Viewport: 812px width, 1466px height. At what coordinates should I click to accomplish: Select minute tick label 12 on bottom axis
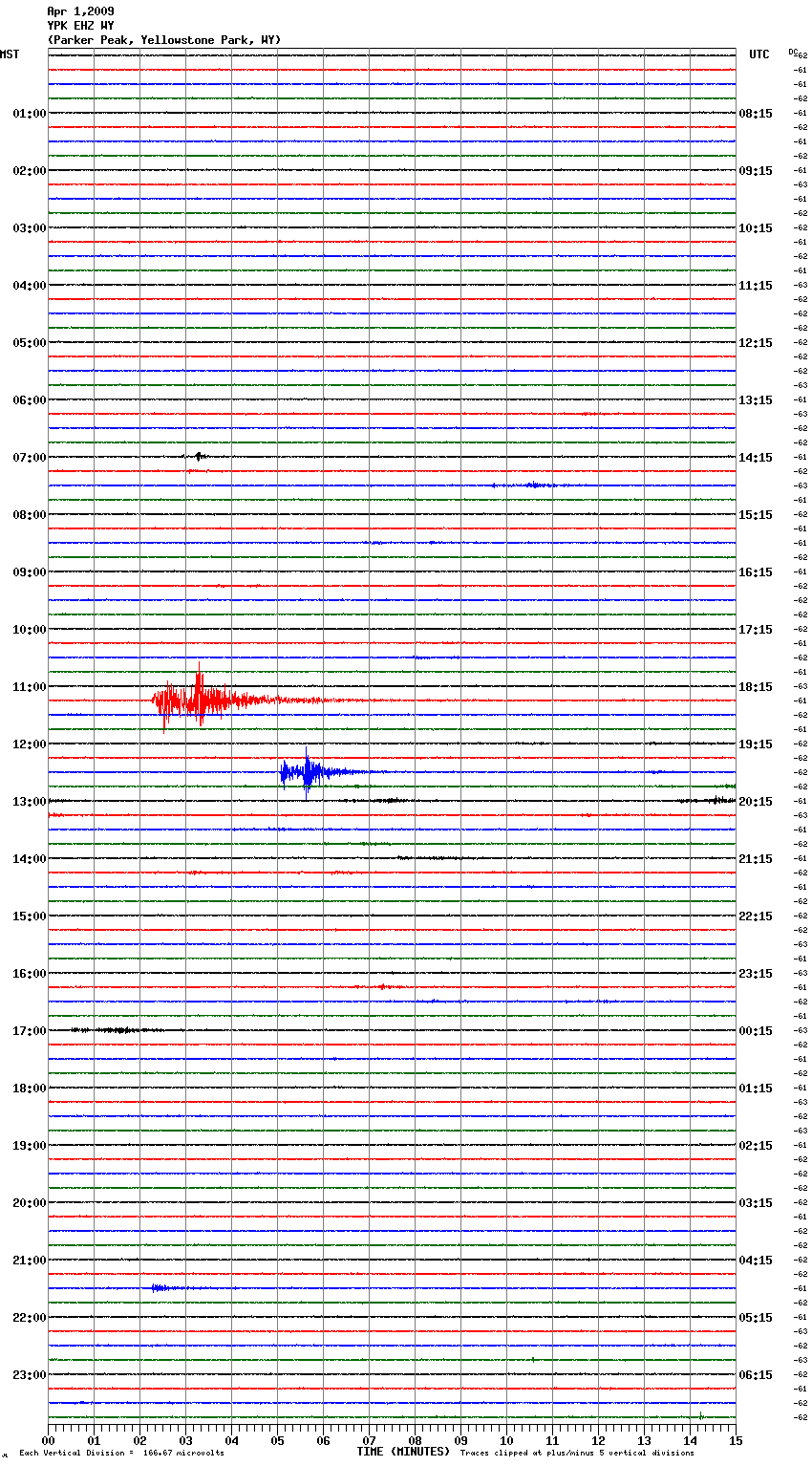coord(599,1440)
